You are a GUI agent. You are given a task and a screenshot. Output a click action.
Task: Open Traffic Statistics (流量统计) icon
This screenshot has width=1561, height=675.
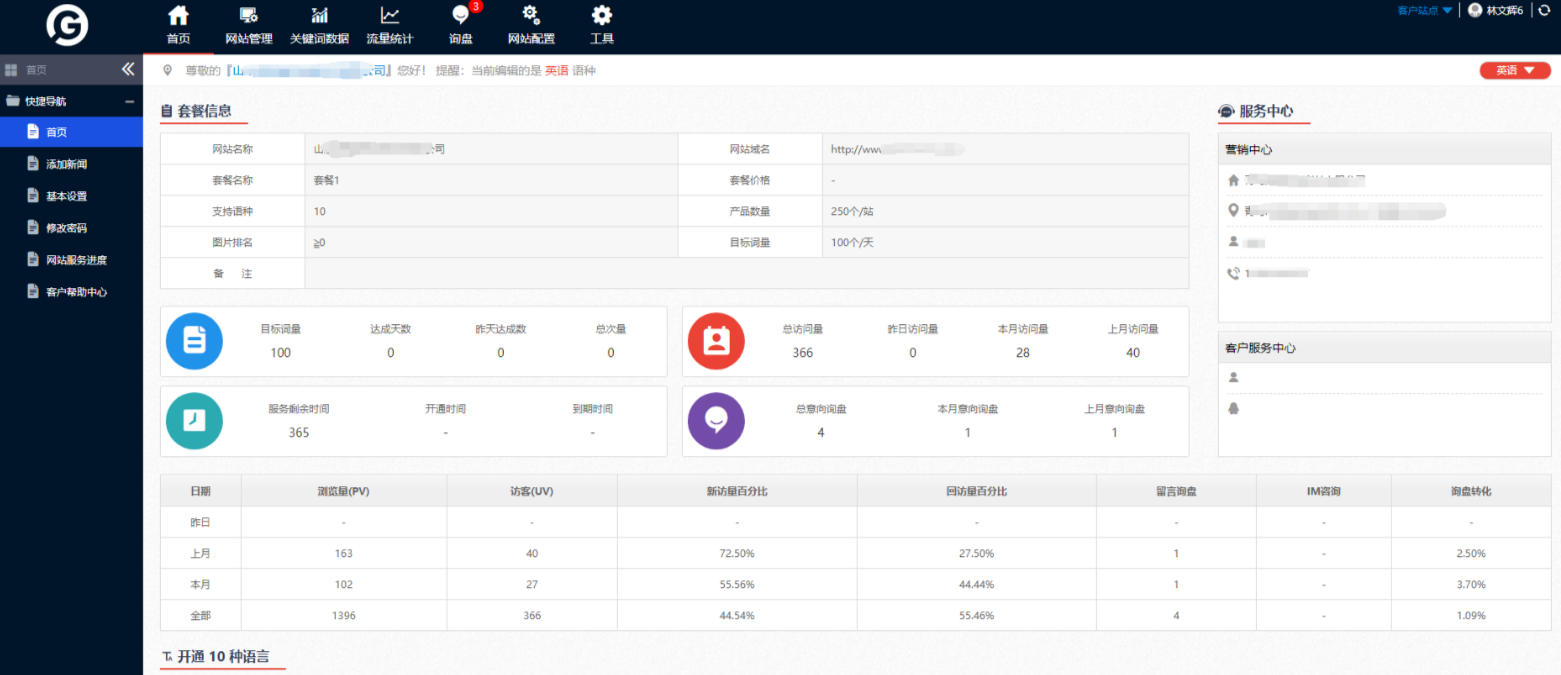[x=390, y=17]
